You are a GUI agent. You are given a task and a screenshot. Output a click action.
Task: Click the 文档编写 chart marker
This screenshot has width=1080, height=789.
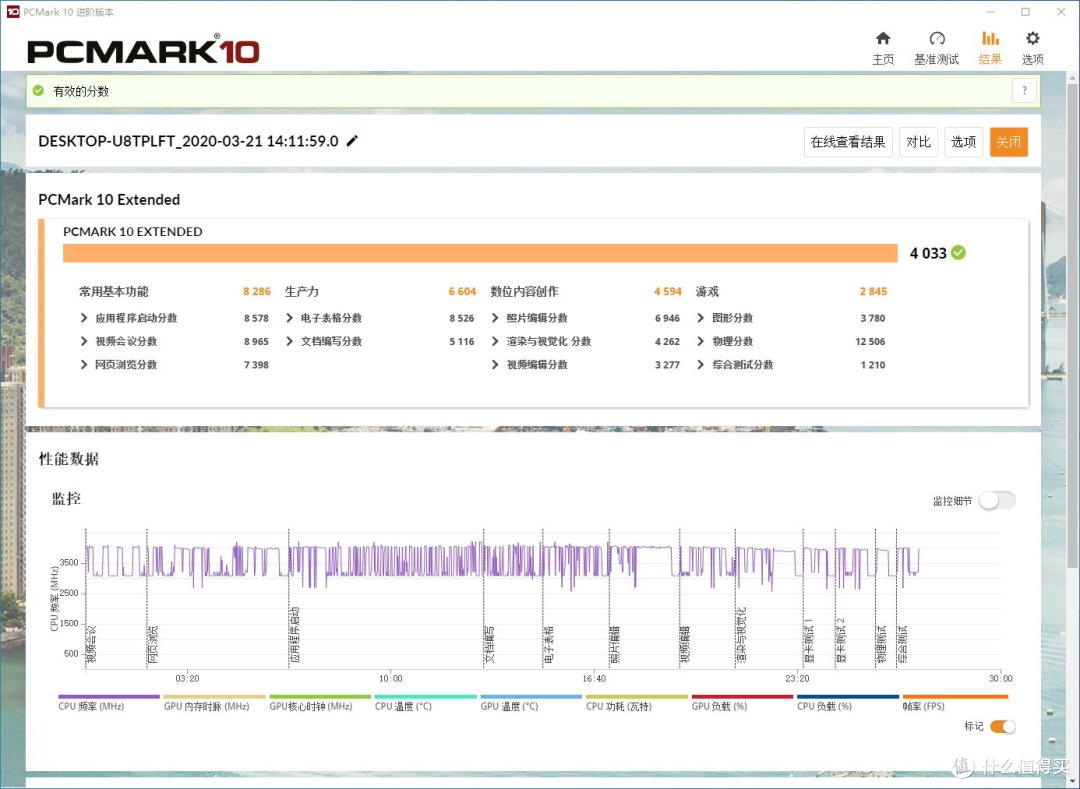489,644
